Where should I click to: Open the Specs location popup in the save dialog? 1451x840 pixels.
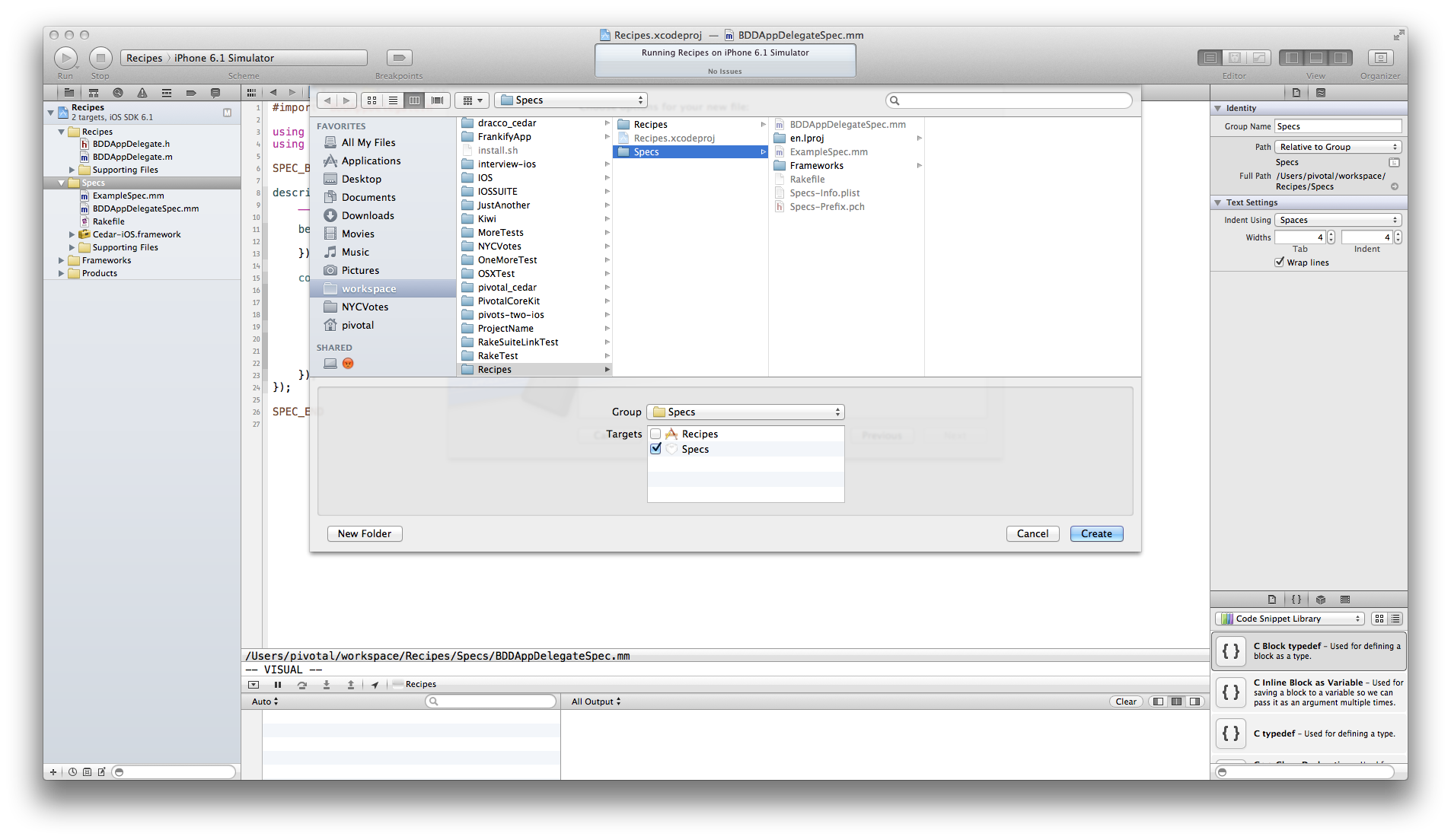click(x=571, y=100)
